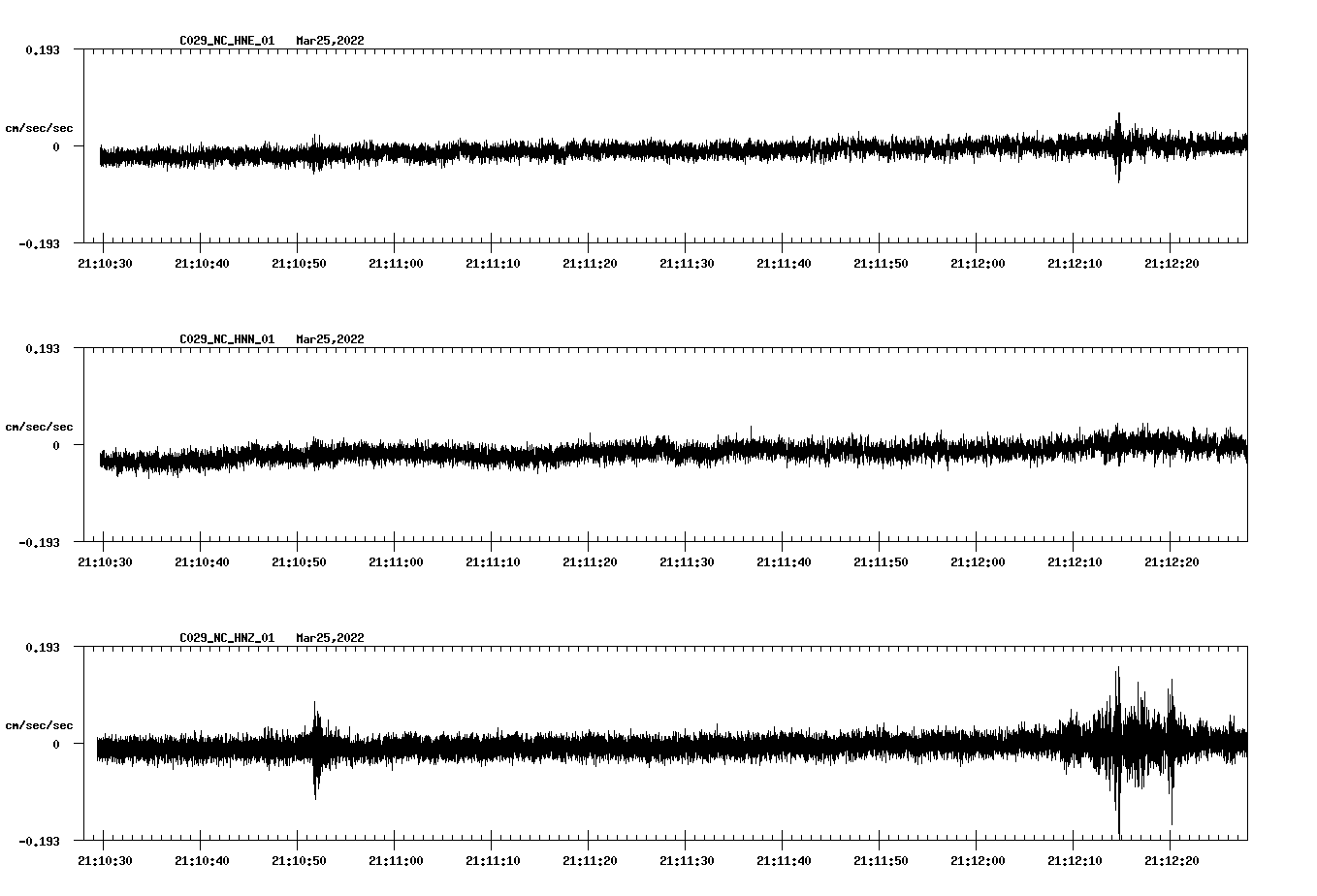The width and height of the screenshot is (1317, 896).
Task: Click the 21:10:30 time label on the HNZ plot
Action: point(105,861)
